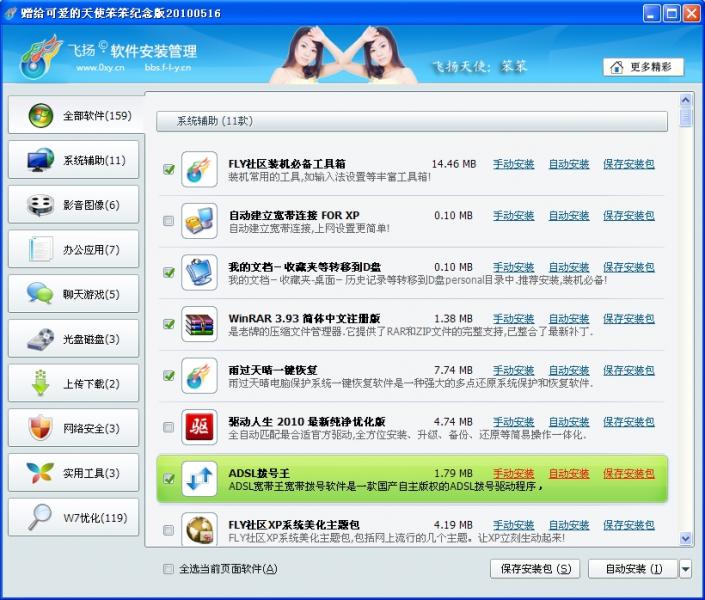
Task: Click the house icon beside 更多精彩
Action: pos(617,67)
